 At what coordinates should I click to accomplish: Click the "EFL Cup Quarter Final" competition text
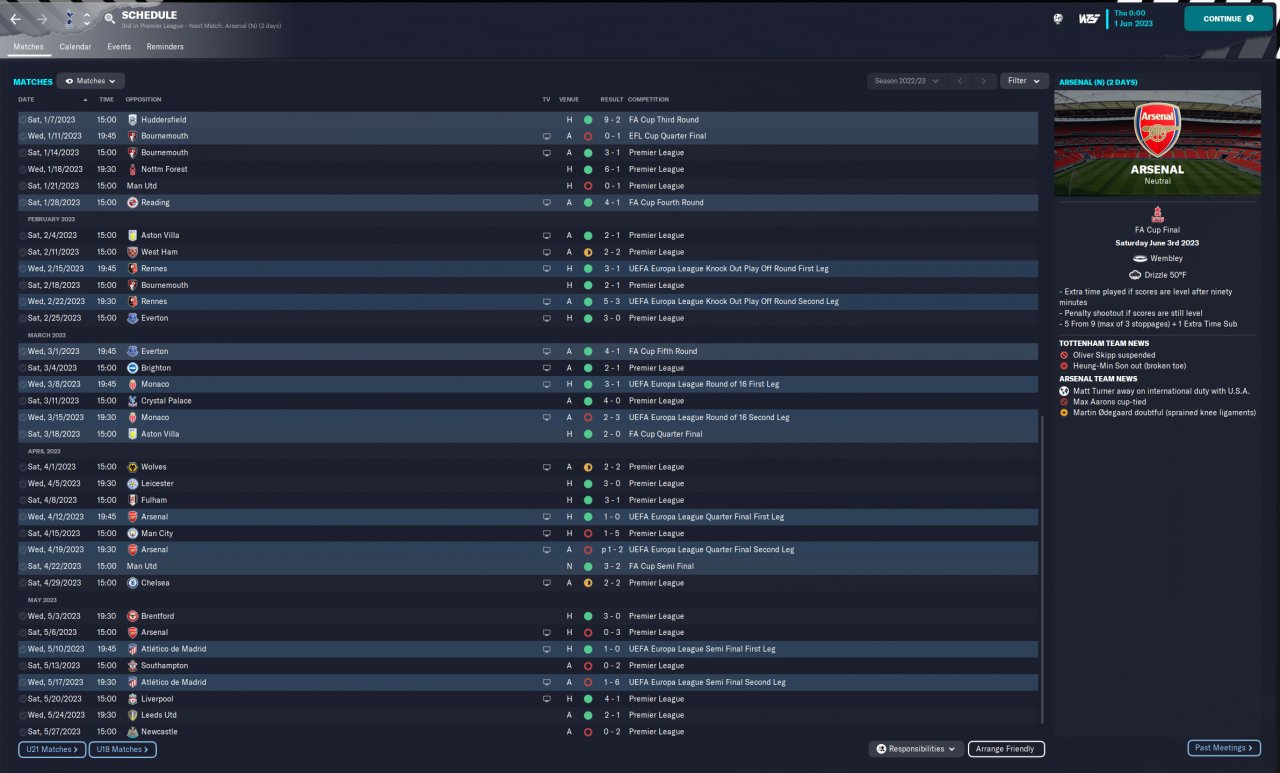pyautogui.click(x=667, y=136)
